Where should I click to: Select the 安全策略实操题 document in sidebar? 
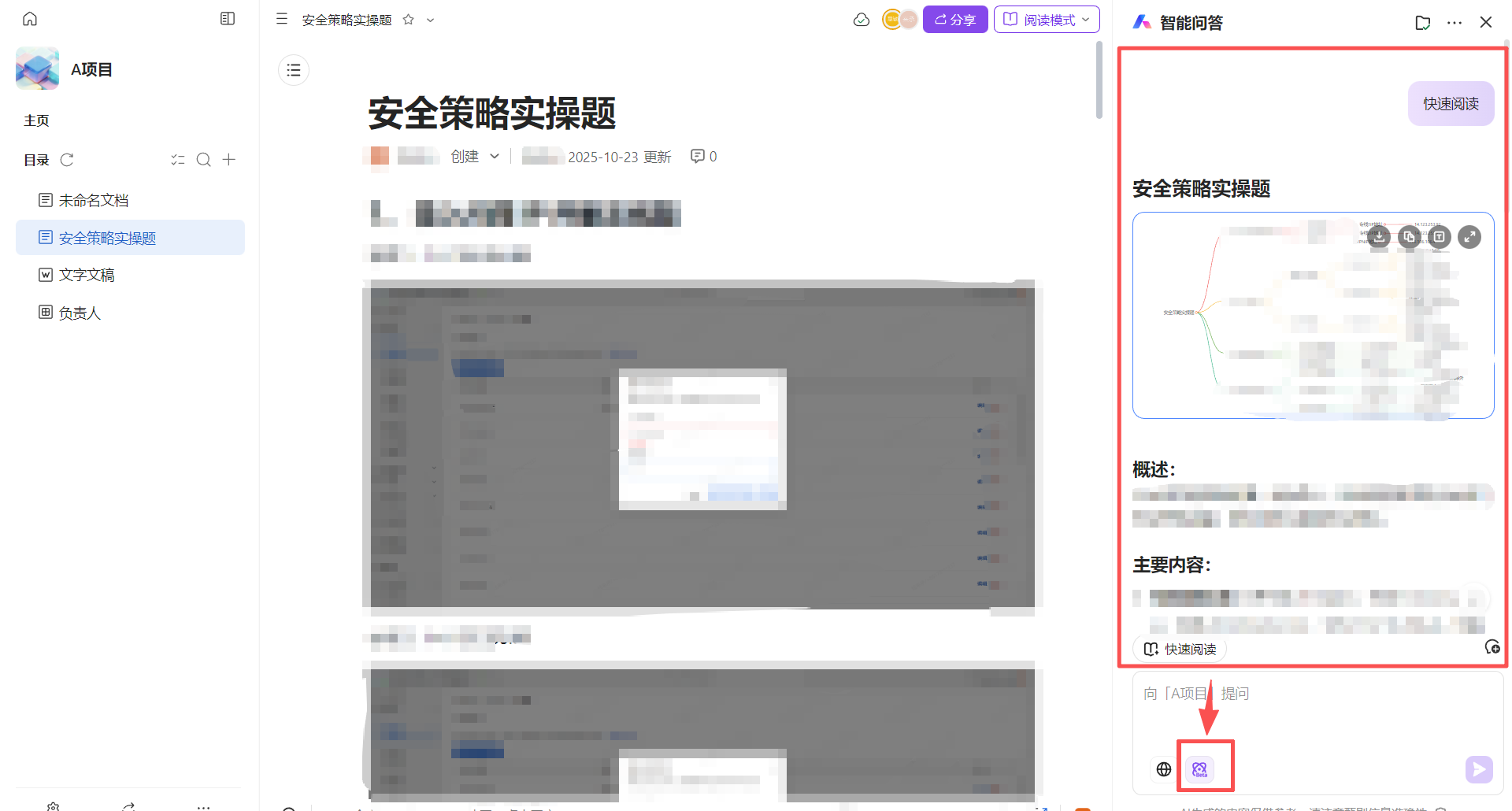click(x=130, y=237)
